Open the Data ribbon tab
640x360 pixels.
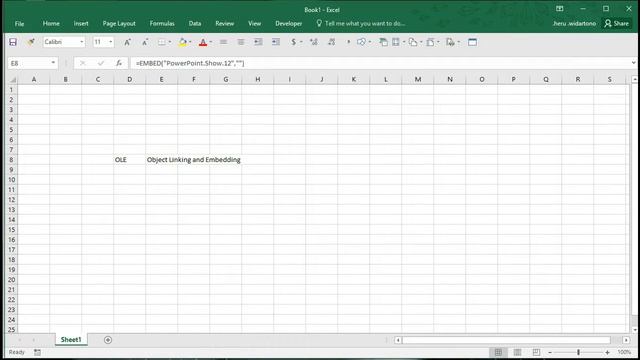[195, 24]
